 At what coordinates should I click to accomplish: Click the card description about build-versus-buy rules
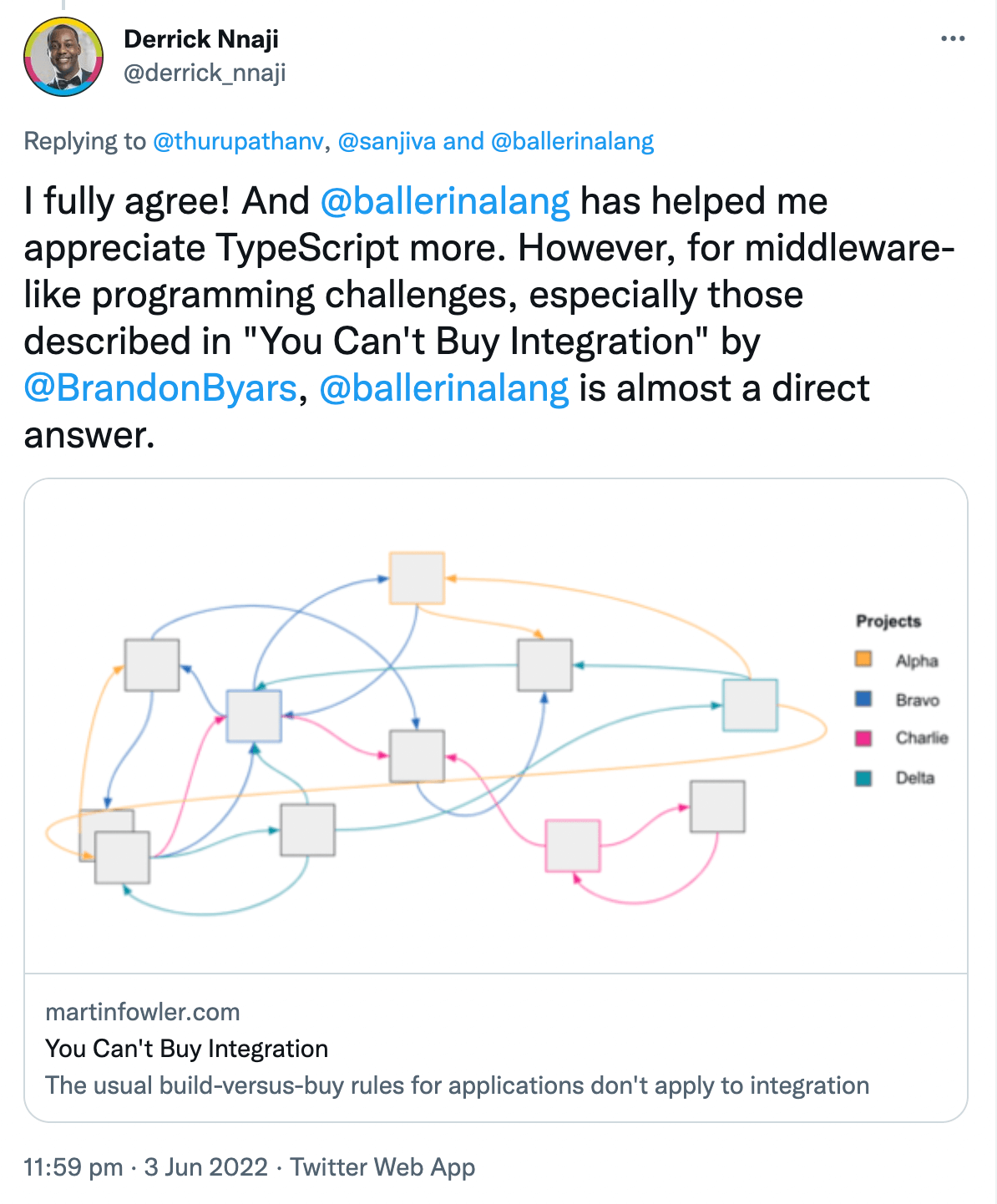[x=458, y=1085]
